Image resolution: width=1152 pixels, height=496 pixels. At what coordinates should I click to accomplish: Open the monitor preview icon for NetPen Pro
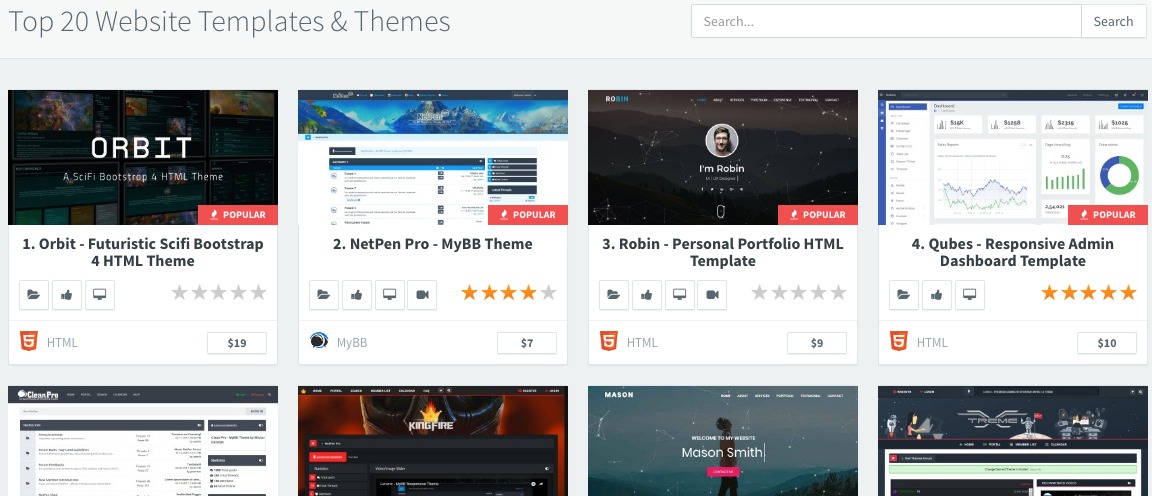click(390, 295)
